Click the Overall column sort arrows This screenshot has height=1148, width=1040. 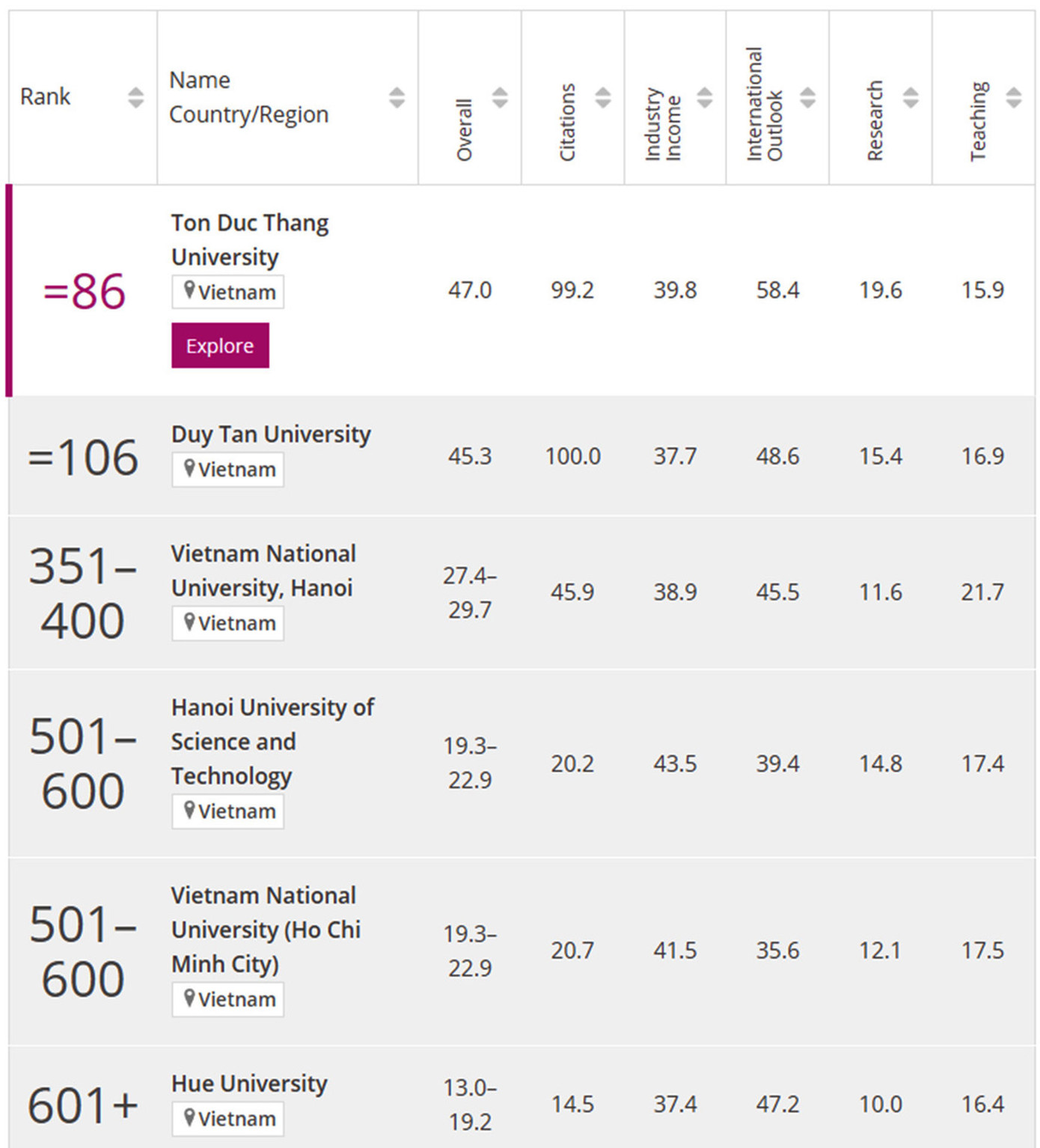coord(500,97)
